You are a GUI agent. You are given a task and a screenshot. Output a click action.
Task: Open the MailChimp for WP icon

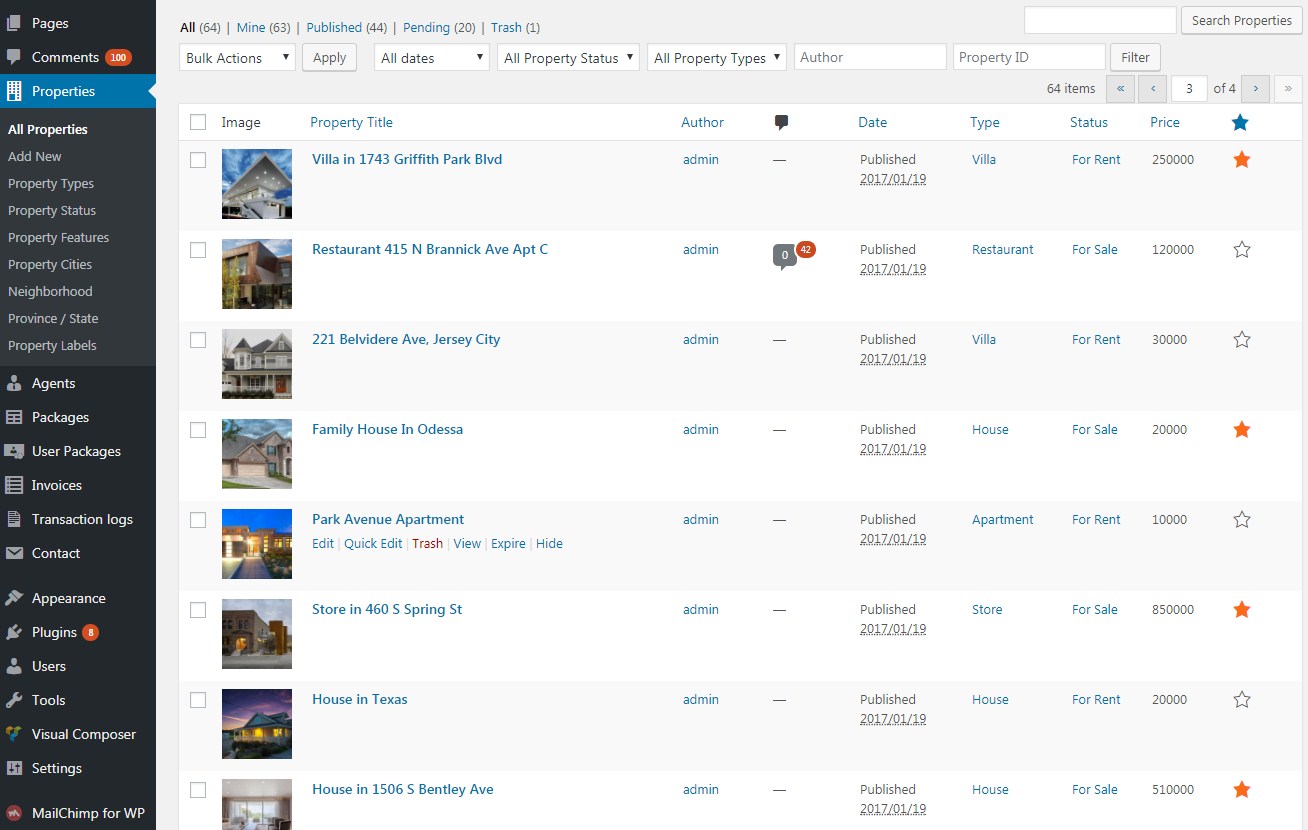(x=14, y=813)
